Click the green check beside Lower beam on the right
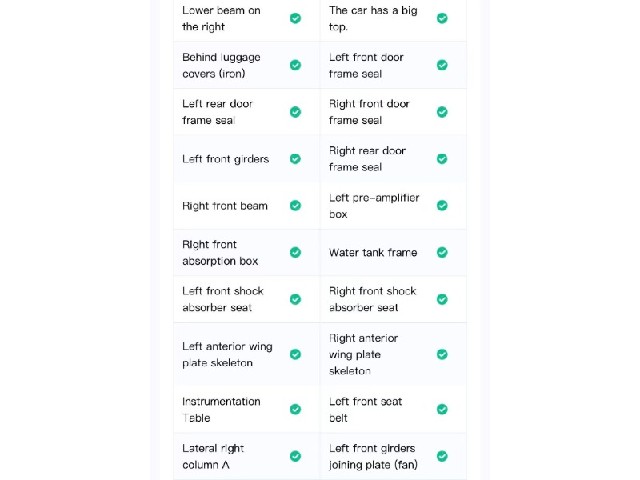 pos(296,18)
